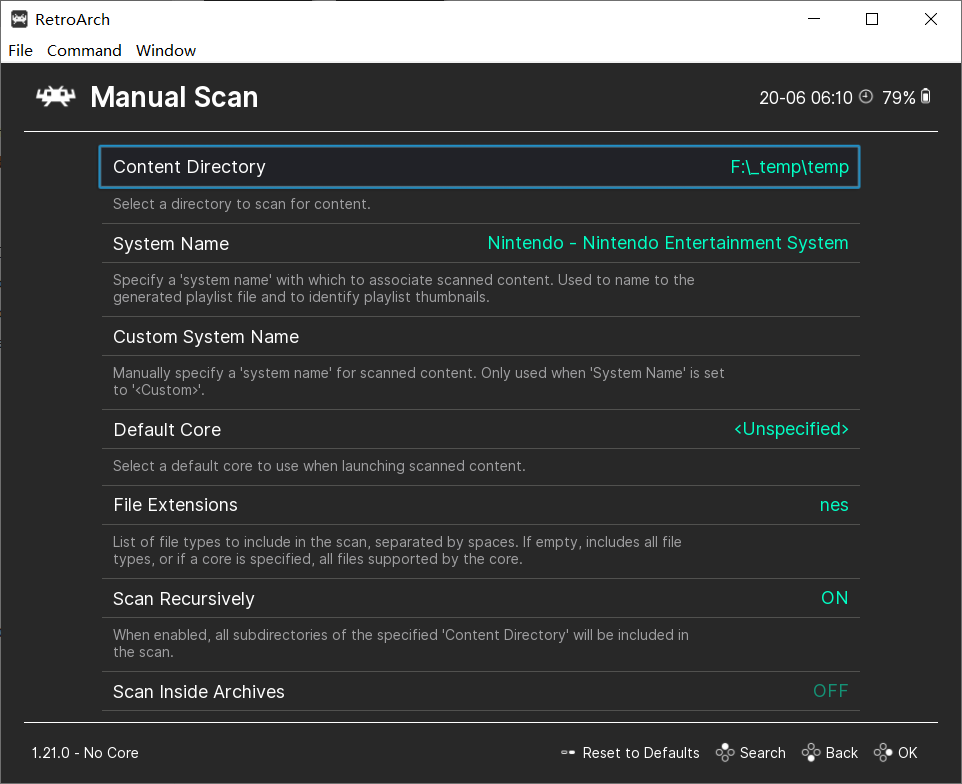
Task: Select the Scan Recursively row label
Action: click(183, 599)
